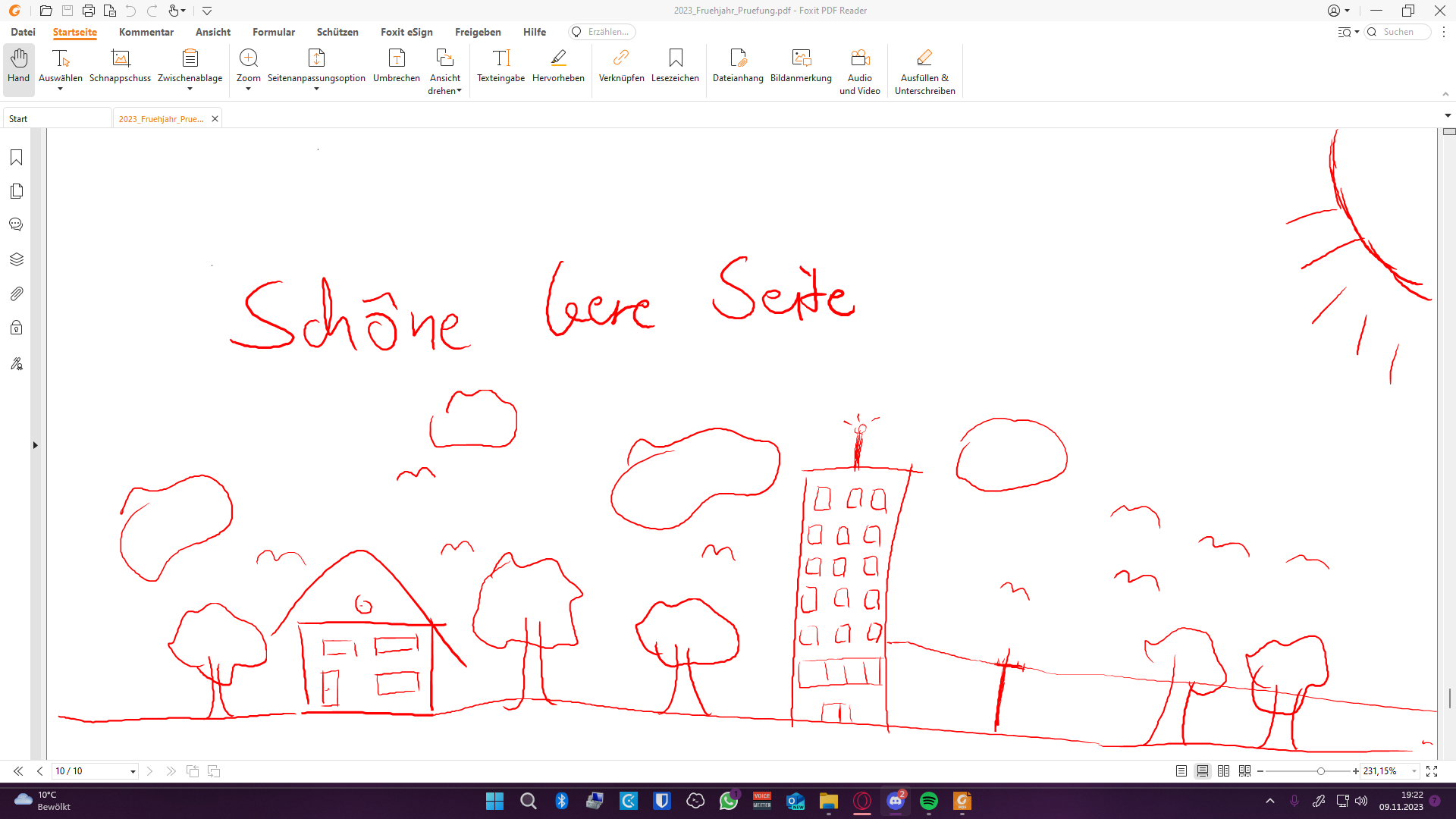Enable continuous page view mode
This screenshot has width=1456, height=819.
pos(1203,771)
